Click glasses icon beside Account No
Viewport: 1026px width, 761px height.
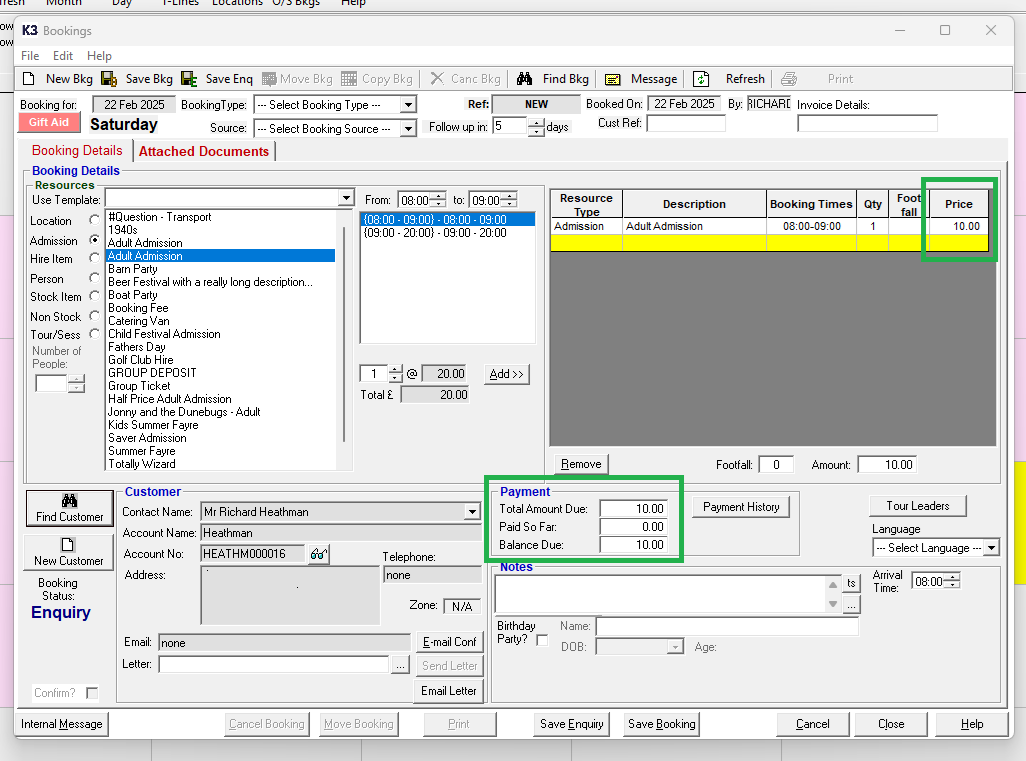coord(319,554)
